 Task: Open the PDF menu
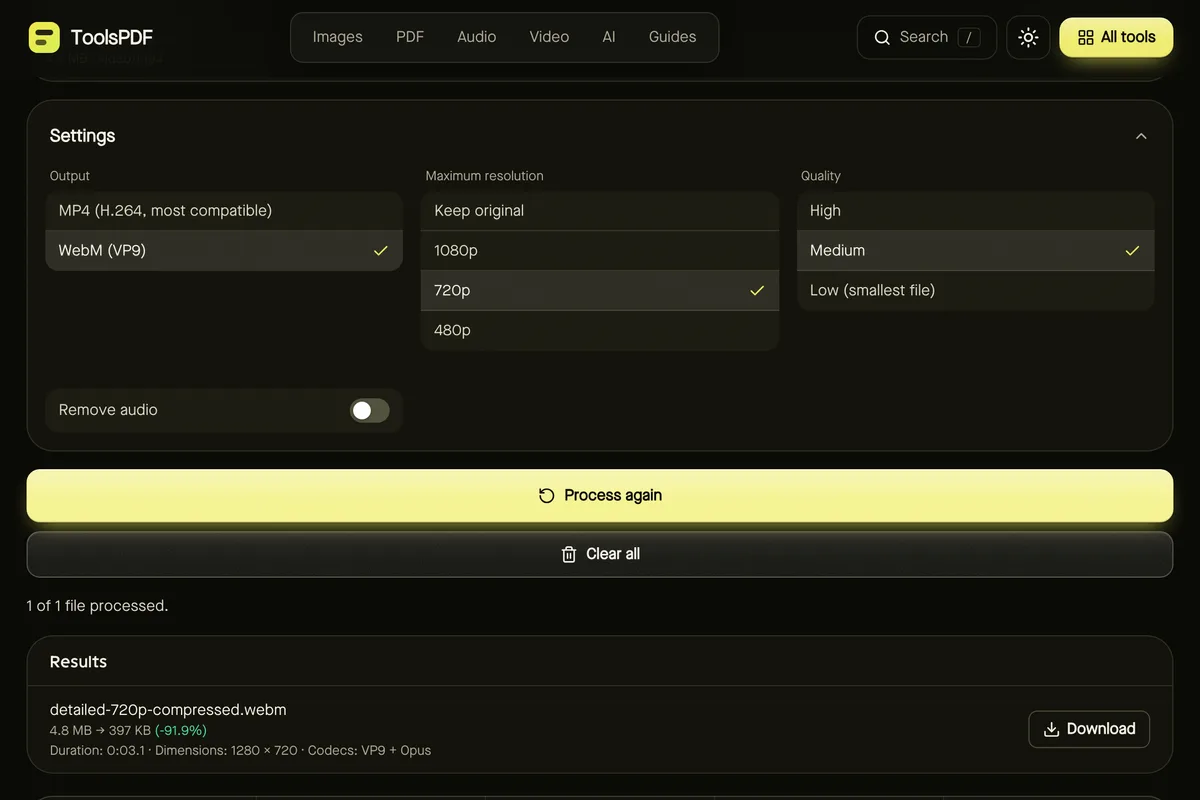[410, 37]
